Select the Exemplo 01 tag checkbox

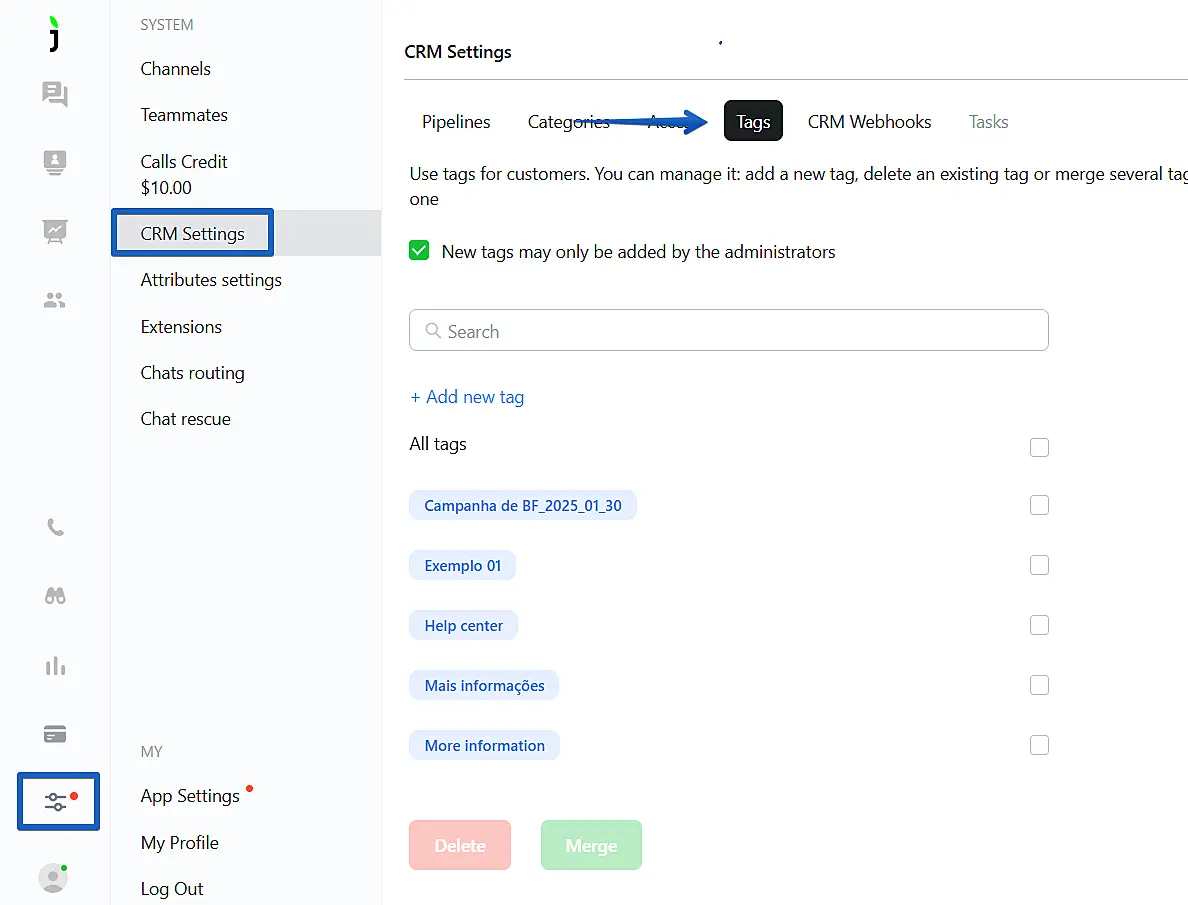point(1039,566)
